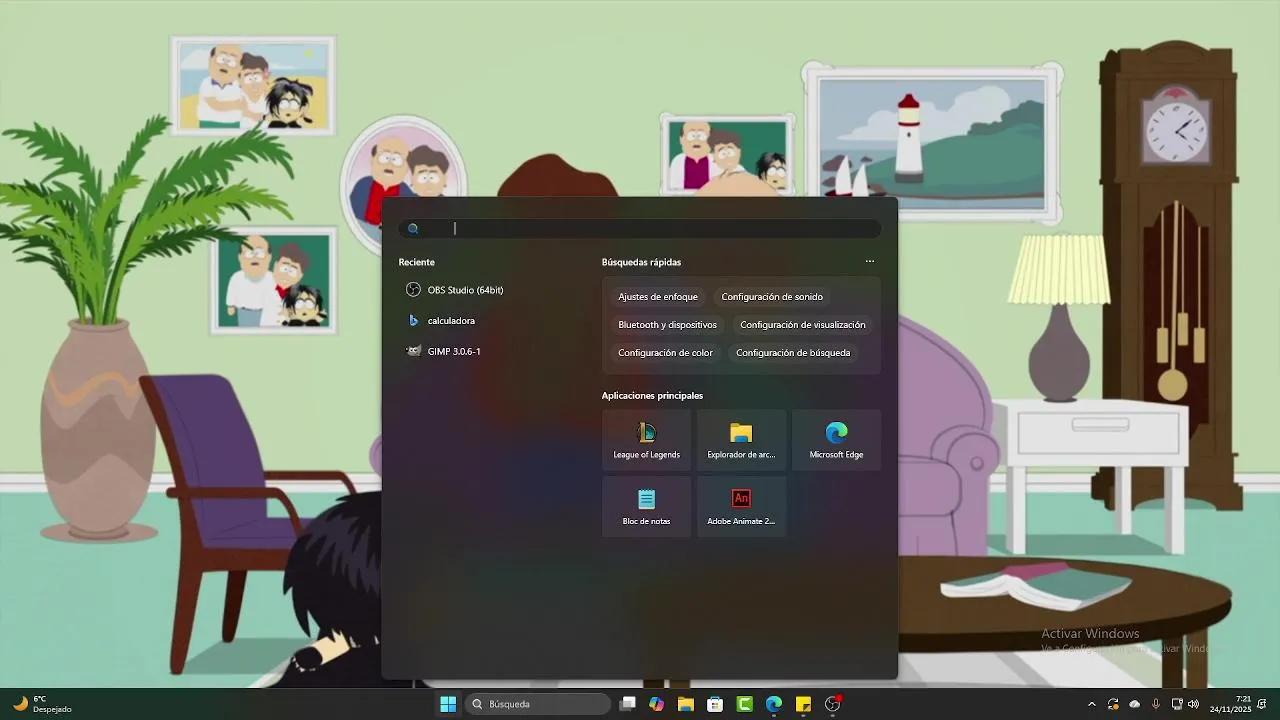1280x720 pixels.
Task: Open Bluetooth y dispositivos quick search
Action: (667, 325)
